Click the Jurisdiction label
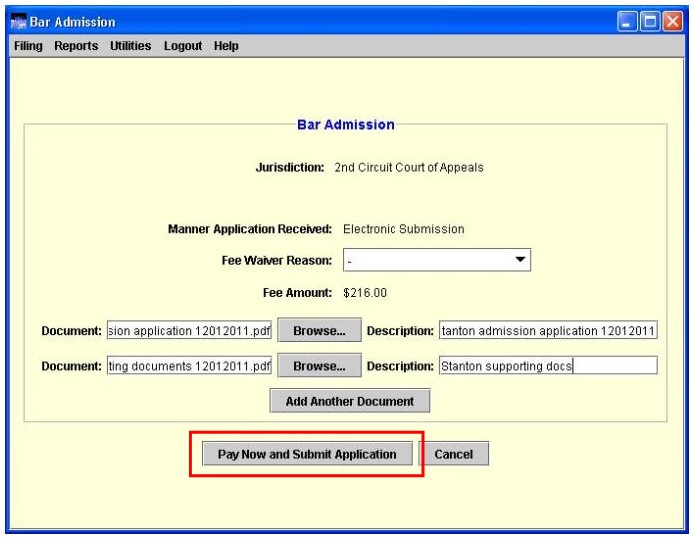Viewport: 694px width, 539px height. (x=290, y=167)
